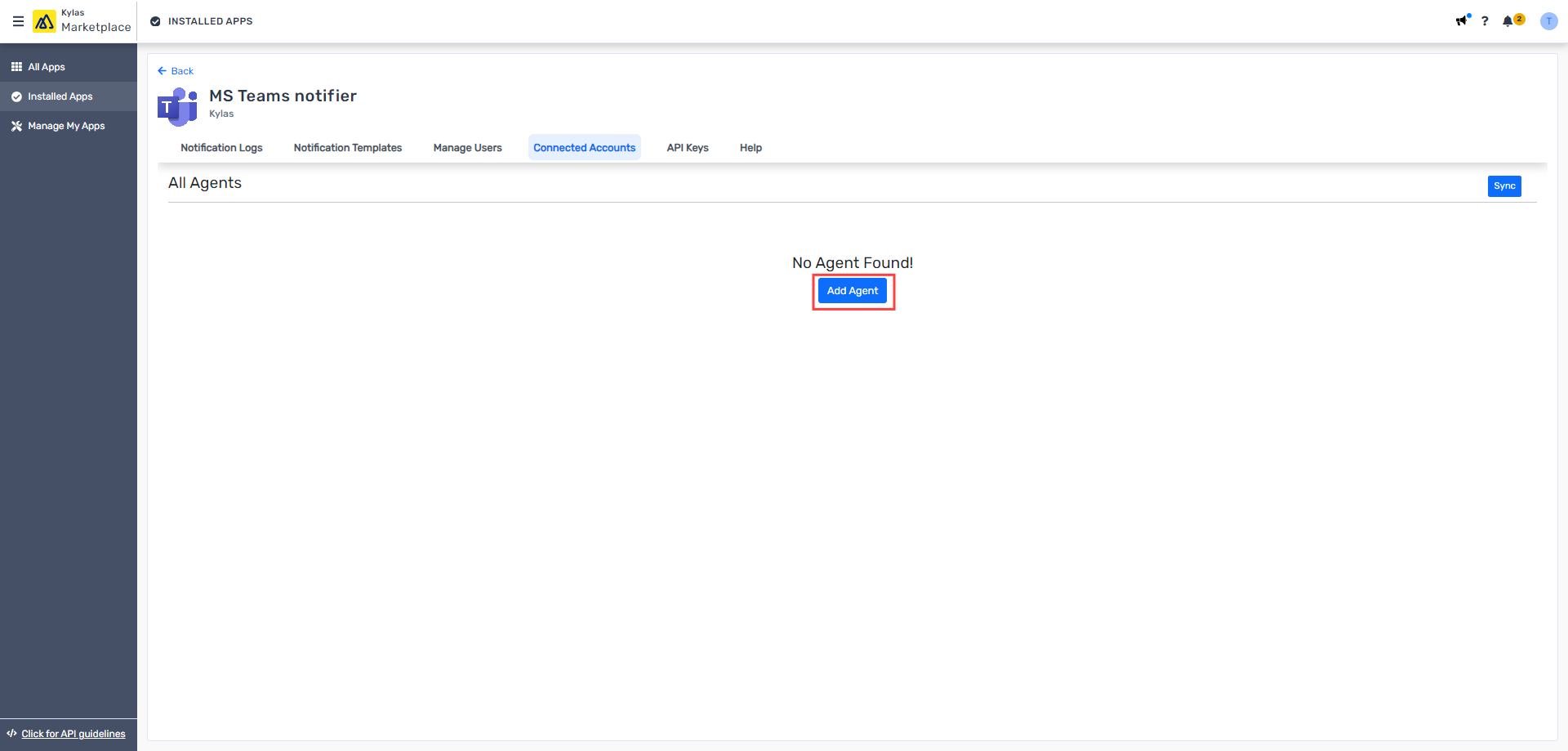1568x751 pixels.
Task: Open the Help tab
Action: (751, 148)
